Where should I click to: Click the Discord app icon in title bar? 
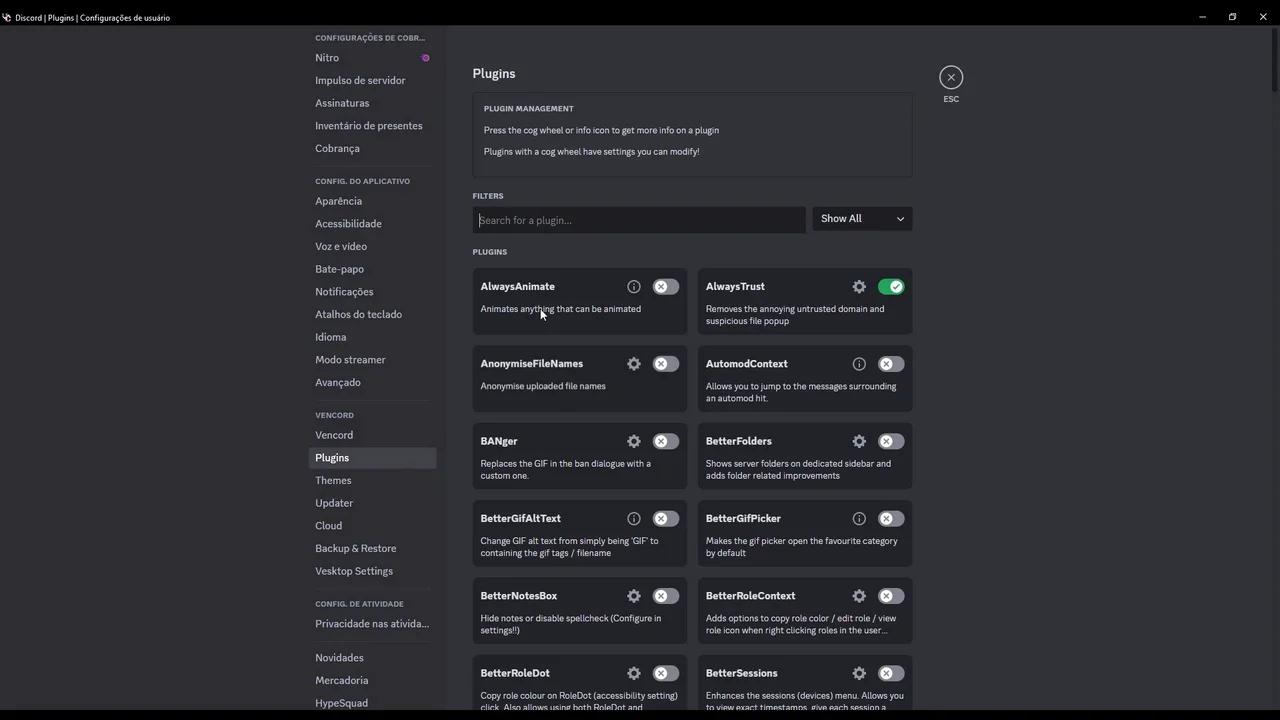[7, 17]
